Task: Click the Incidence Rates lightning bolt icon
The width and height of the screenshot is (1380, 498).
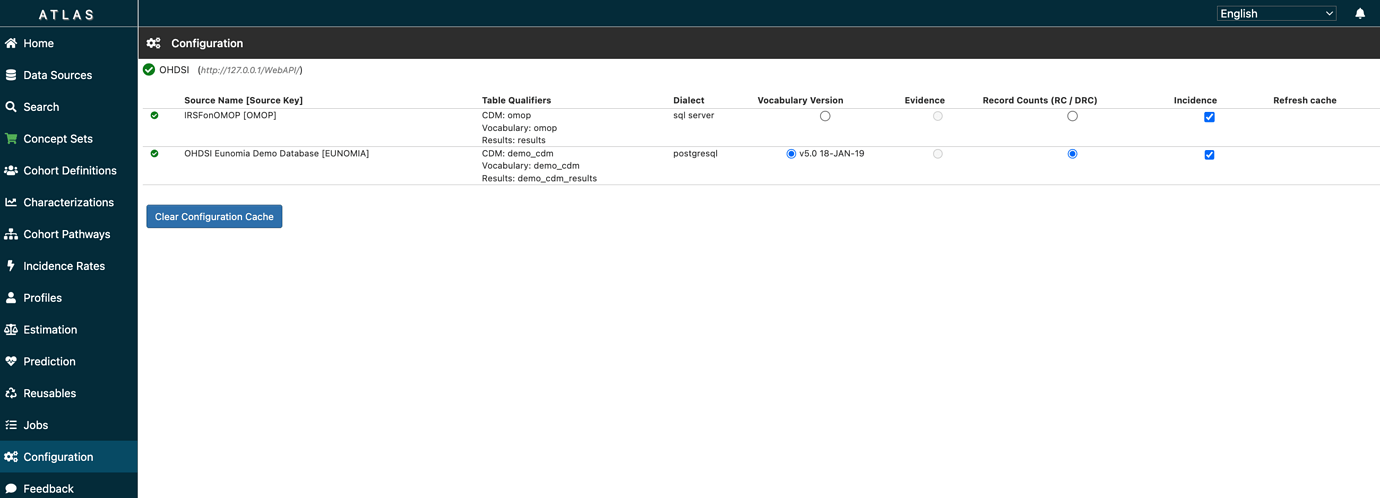Action: point(11,266)
